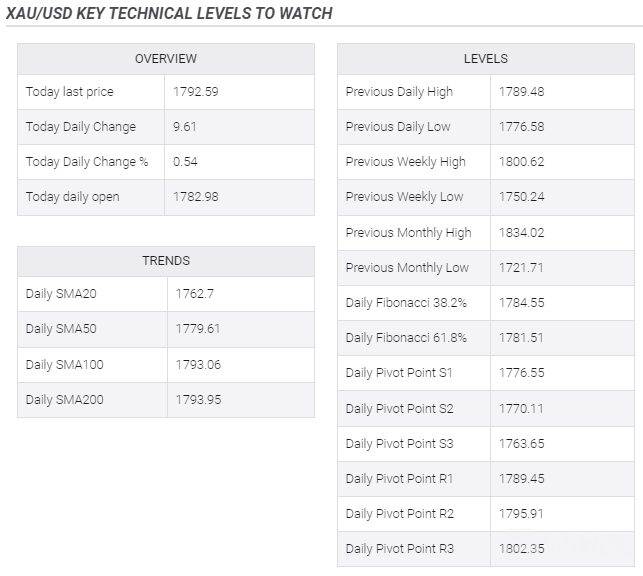Click the Today Daily Change % value 0.54
This screenshot has height=576, width=643.
(186, 162)
